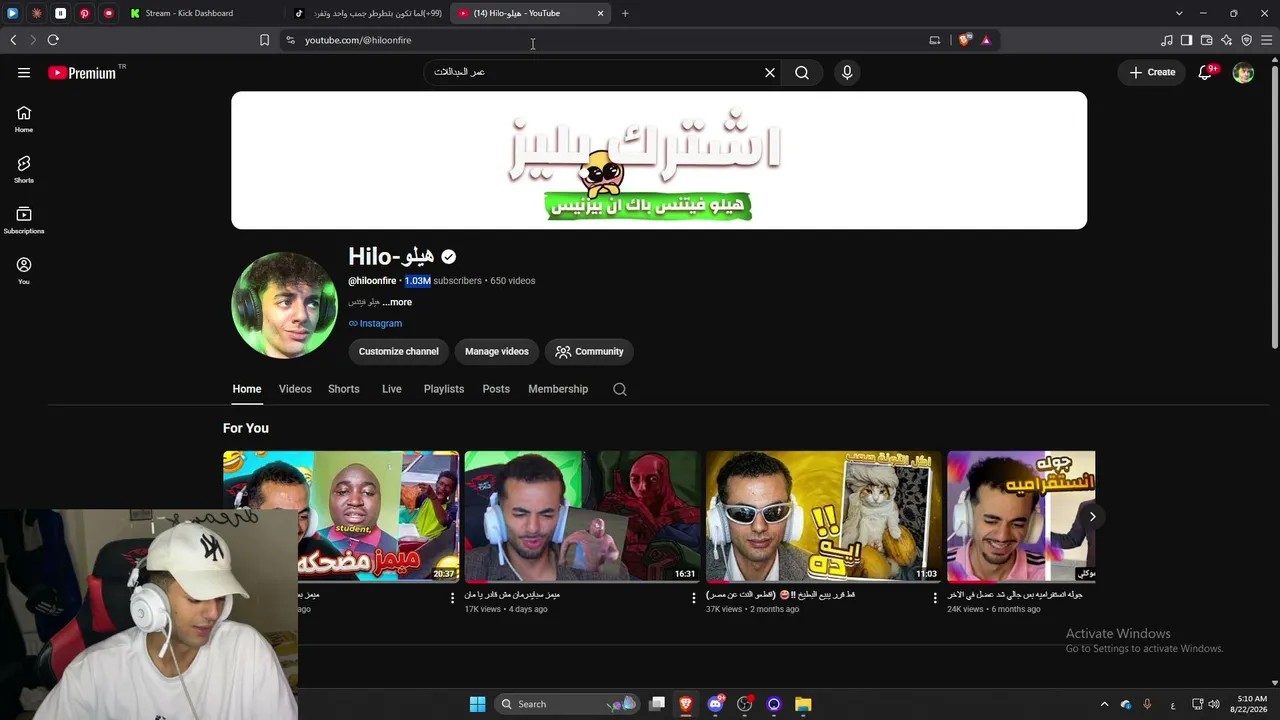Open options for the 17K views video
The height and width of the screenshot is (720, 1280).
(x=694, y=598)
